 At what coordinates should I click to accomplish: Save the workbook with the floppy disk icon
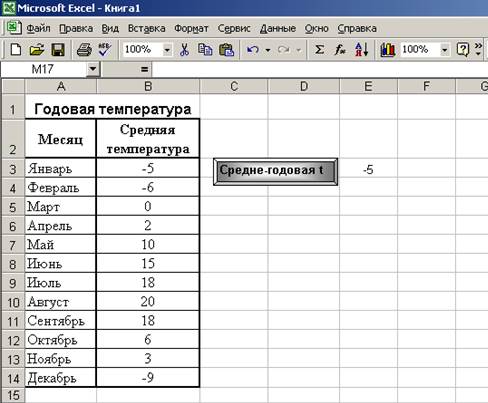pyautogui.click(x=58, y=50)
